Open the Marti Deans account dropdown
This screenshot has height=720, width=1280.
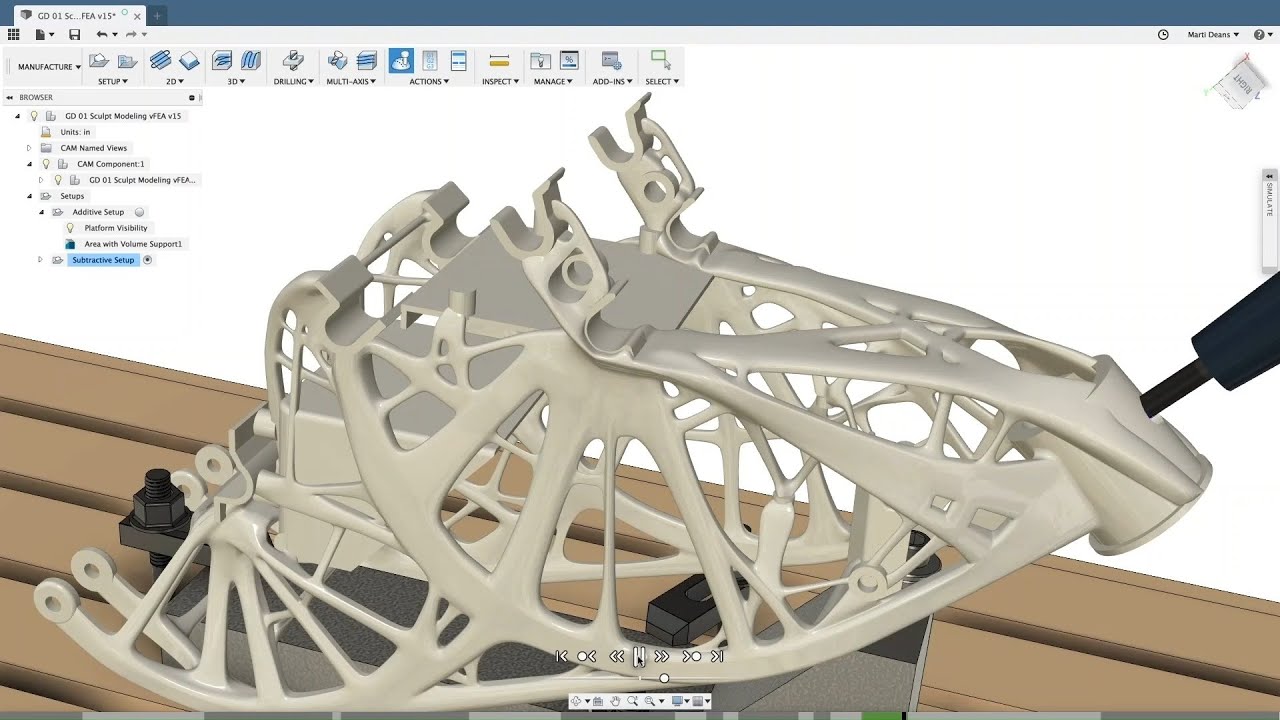click(x=1213, y=34)
